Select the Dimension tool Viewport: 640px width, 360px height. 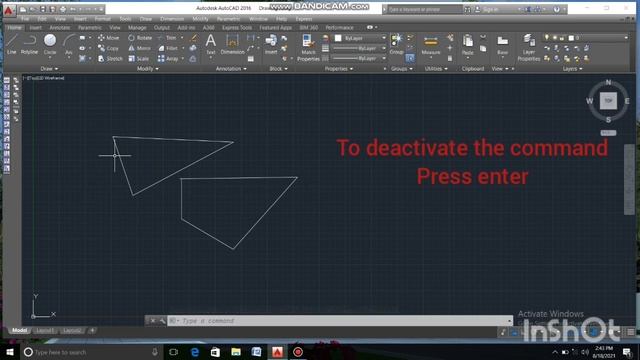tap(232, 44)
